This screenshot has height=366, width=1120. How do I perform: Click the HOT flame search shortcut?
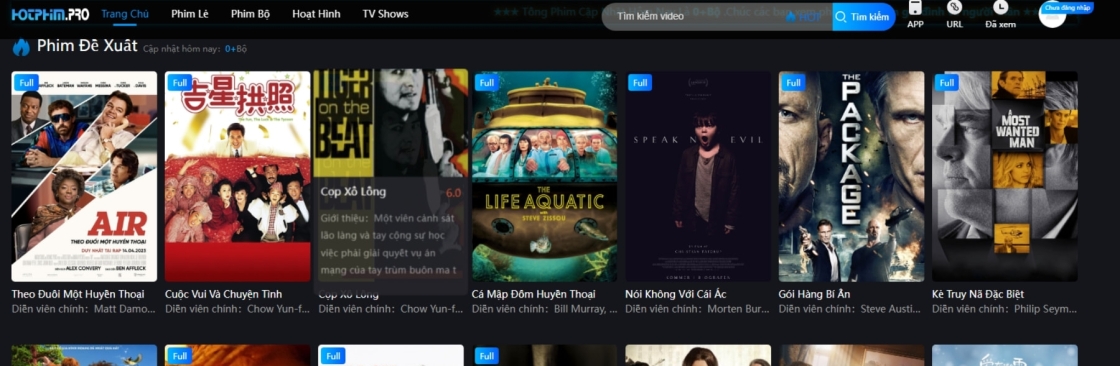[x=804, y=16]
